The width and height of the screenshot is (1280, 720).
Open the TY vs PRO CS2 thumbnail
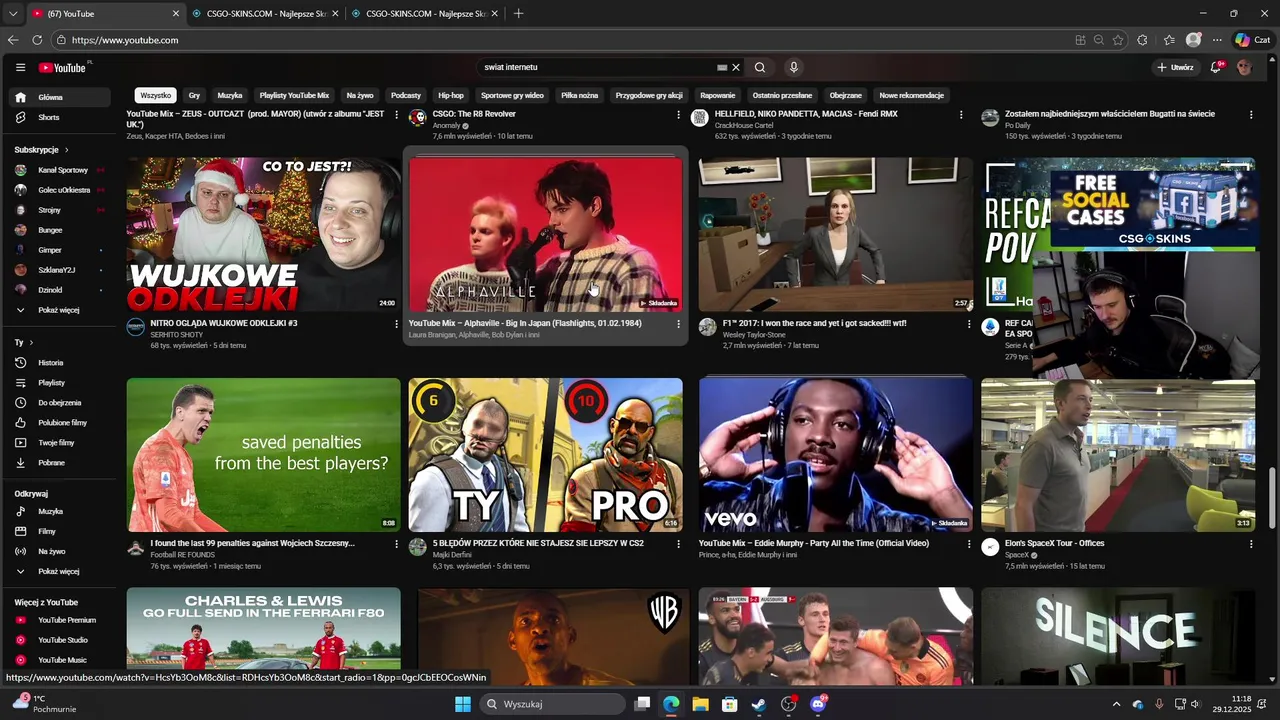click(x=546, y=455)
